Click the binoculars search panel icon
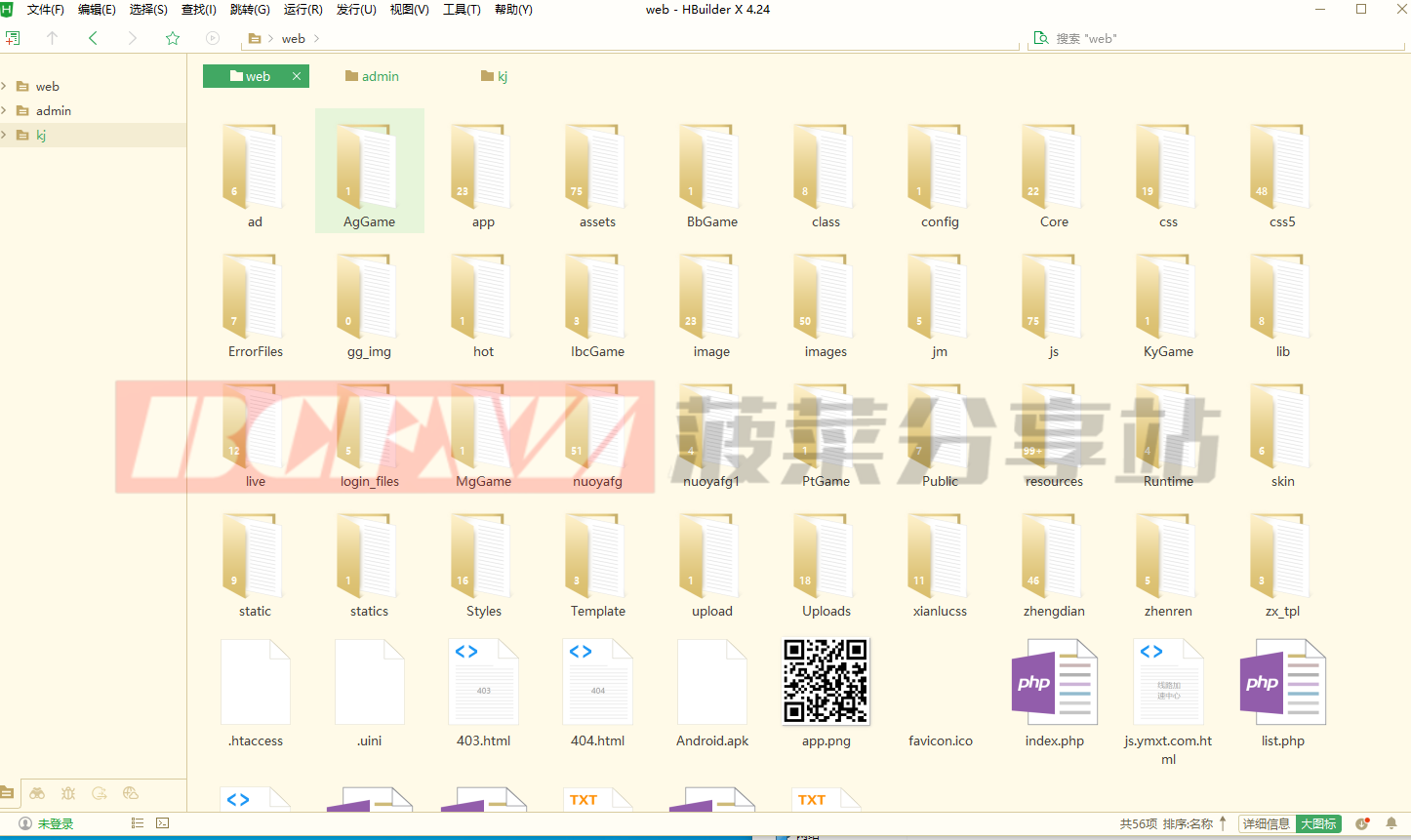Screen dimensions: 1411x840 pyautogui.click(x=37, y=793)
